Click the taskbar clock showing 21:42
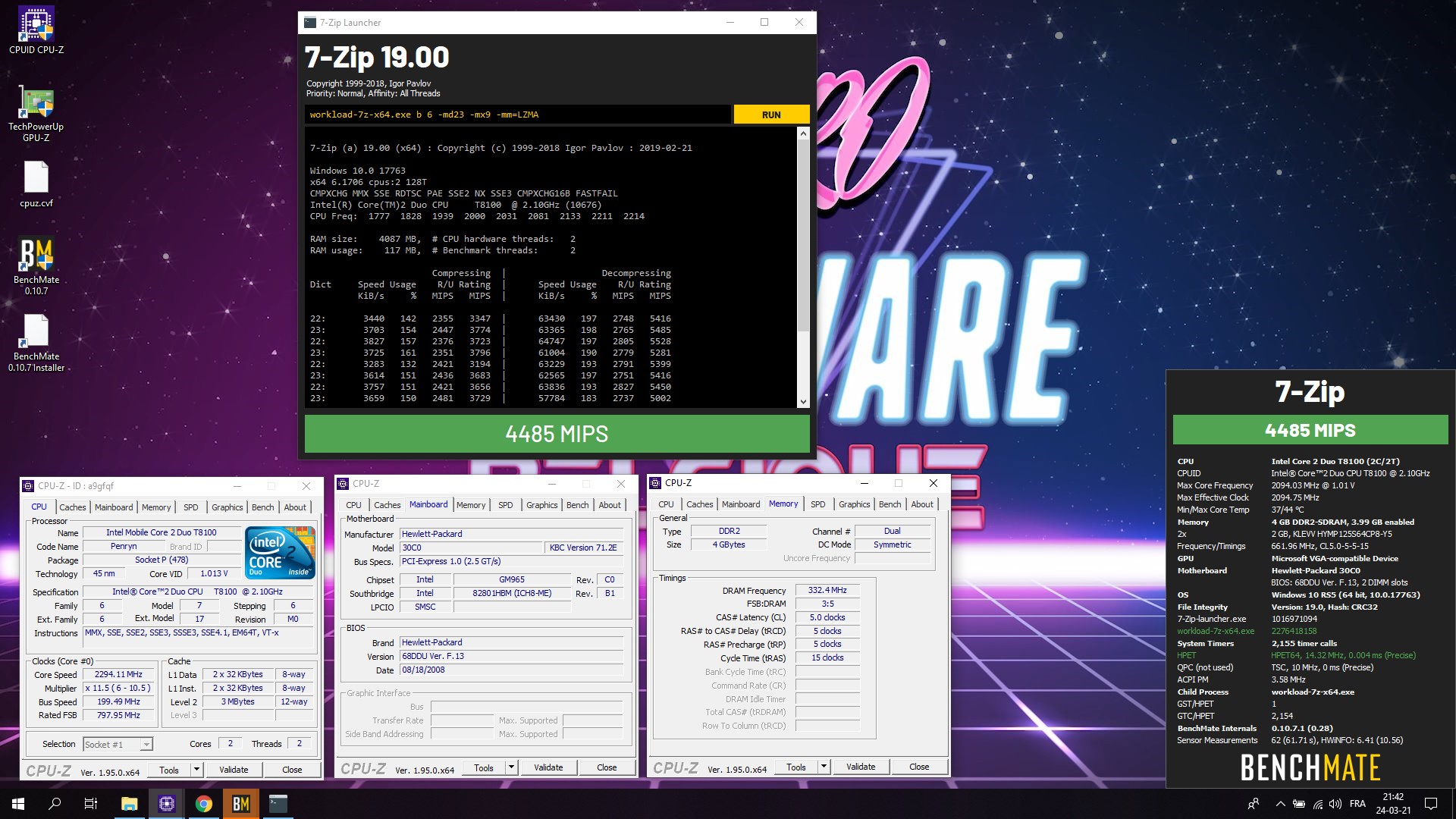 tap(1393, 804)
